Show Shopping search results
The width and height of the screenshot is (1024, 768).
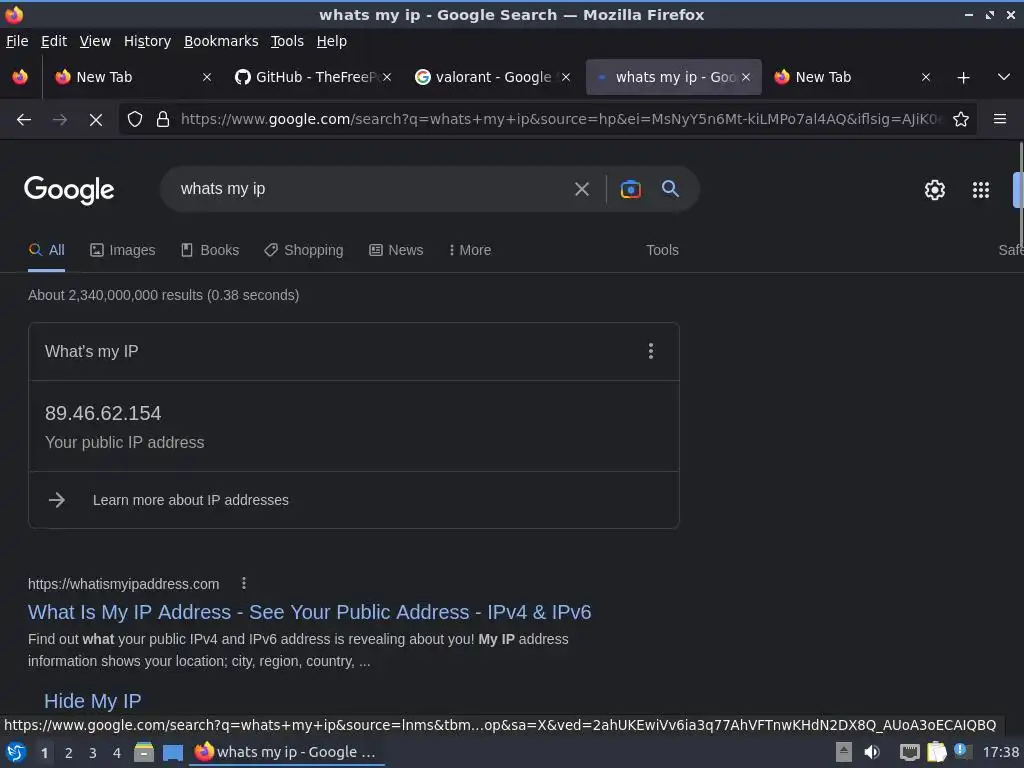[304, 250]
